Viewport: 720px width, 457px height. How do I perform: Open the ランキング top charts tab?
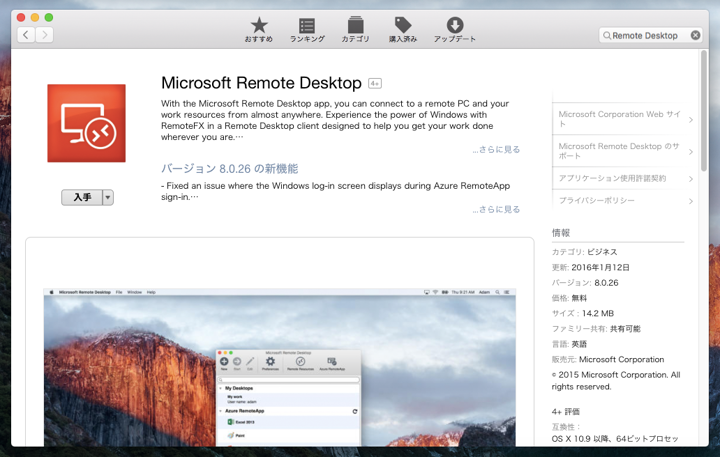pos(307,30)
